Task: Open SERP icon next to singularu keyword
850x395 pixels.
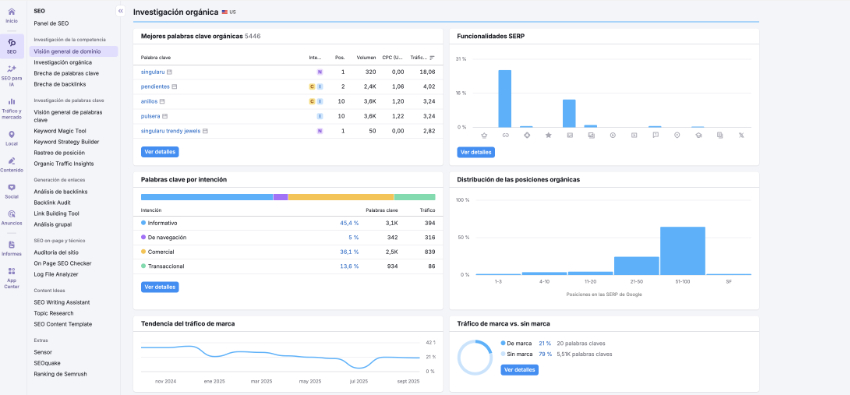Action: point(169,72)
